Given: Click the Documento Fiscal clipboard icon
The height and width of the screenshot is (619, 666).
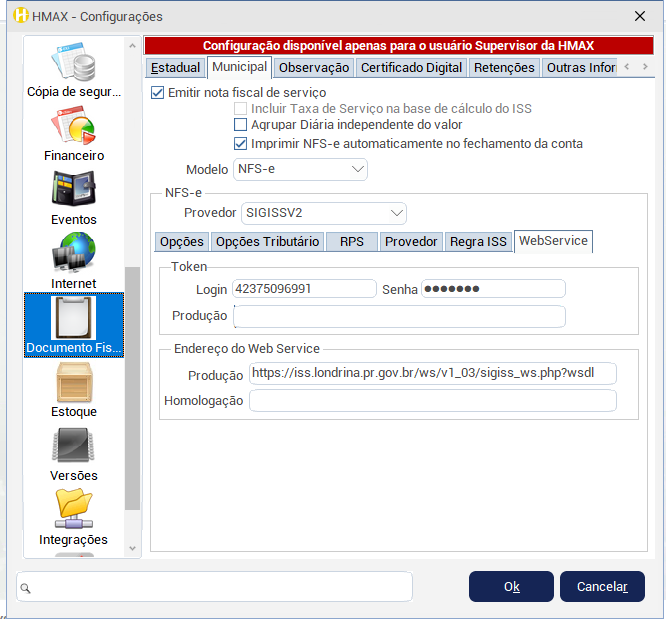Looking at the screenshot, I should [x=74, y=319].
